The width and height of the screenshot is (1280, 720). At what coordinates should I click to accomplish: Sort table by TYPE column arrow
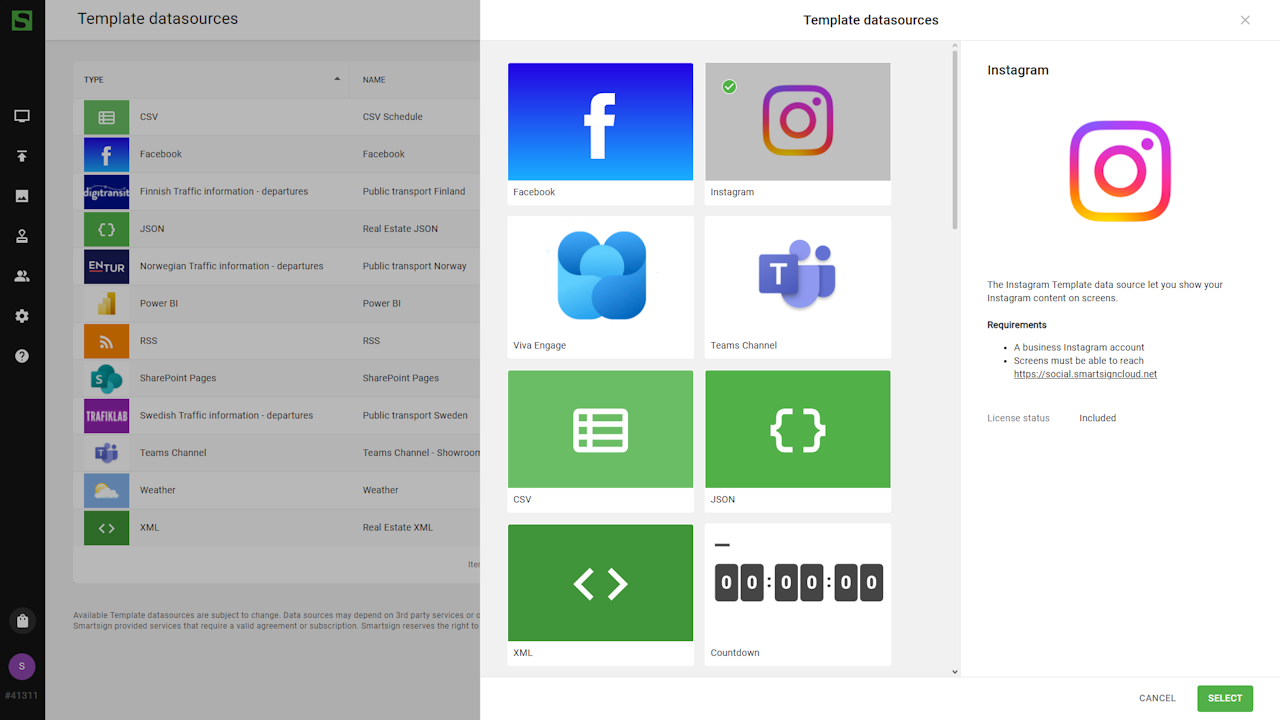point(337,80)
